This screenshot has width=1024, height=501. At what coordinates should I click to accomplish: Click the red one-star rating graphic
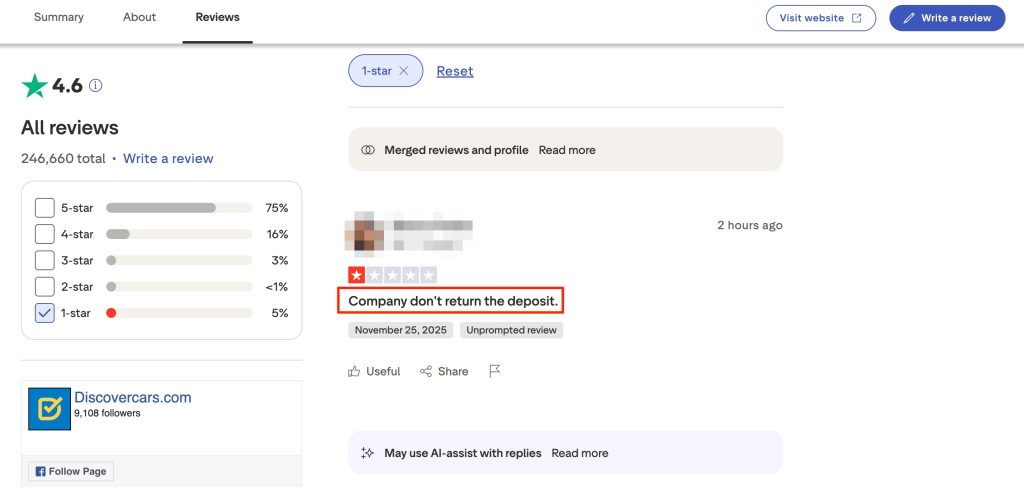pyautogui.click(x=357, y=275)
